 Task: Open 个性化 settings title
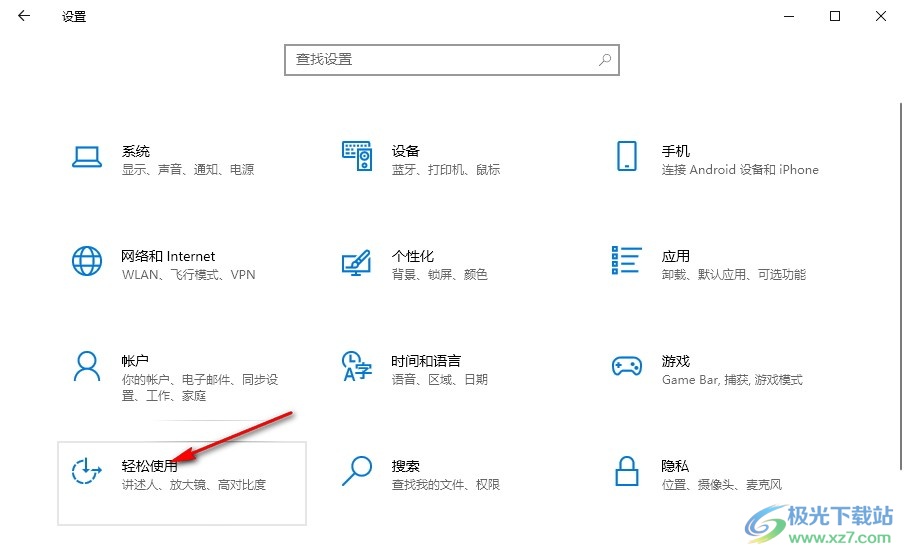tap(412, 256)
